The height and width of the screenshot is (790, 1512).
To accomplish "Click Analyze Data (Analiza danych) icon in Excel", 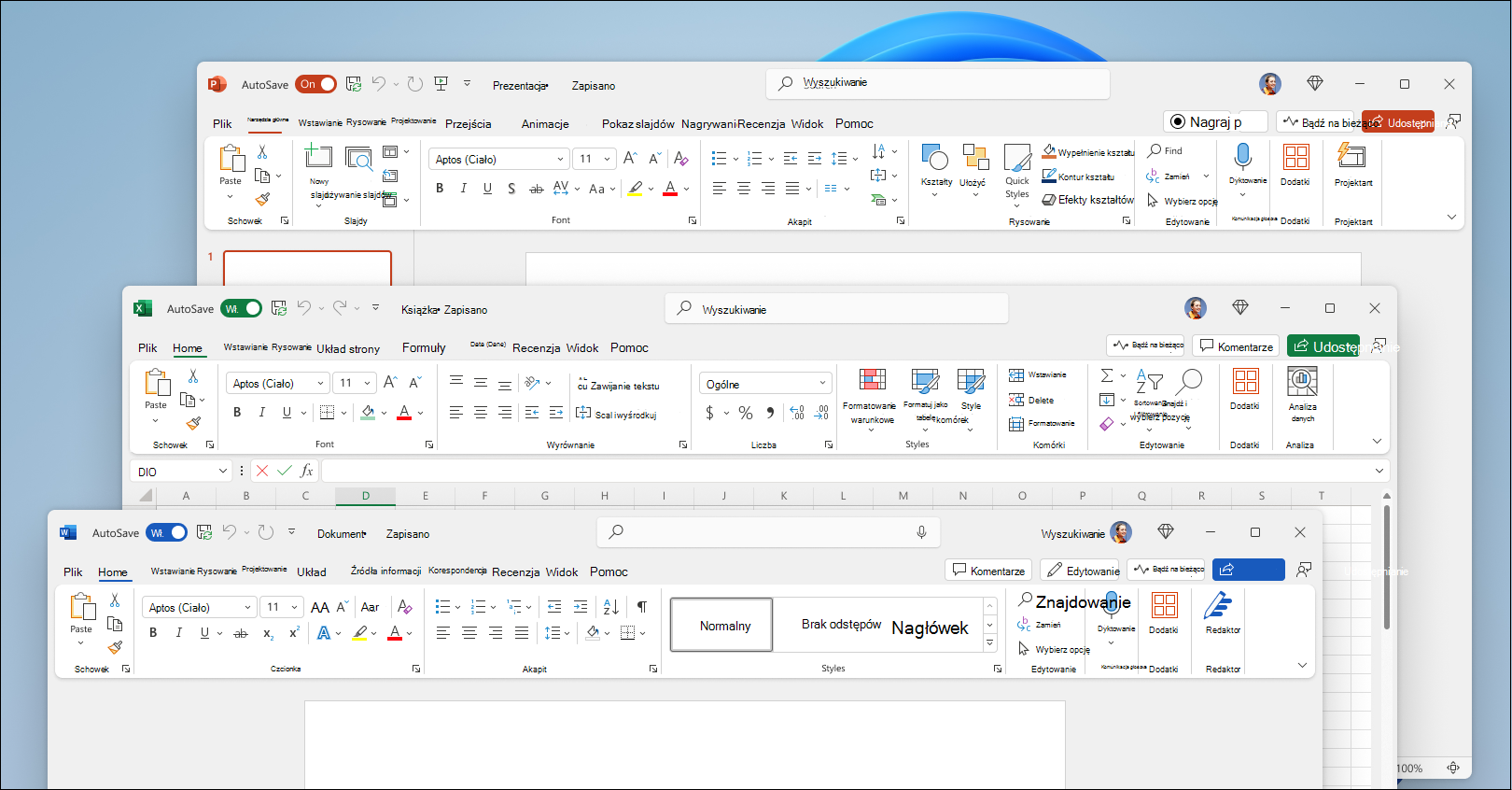I will 1302,380.
